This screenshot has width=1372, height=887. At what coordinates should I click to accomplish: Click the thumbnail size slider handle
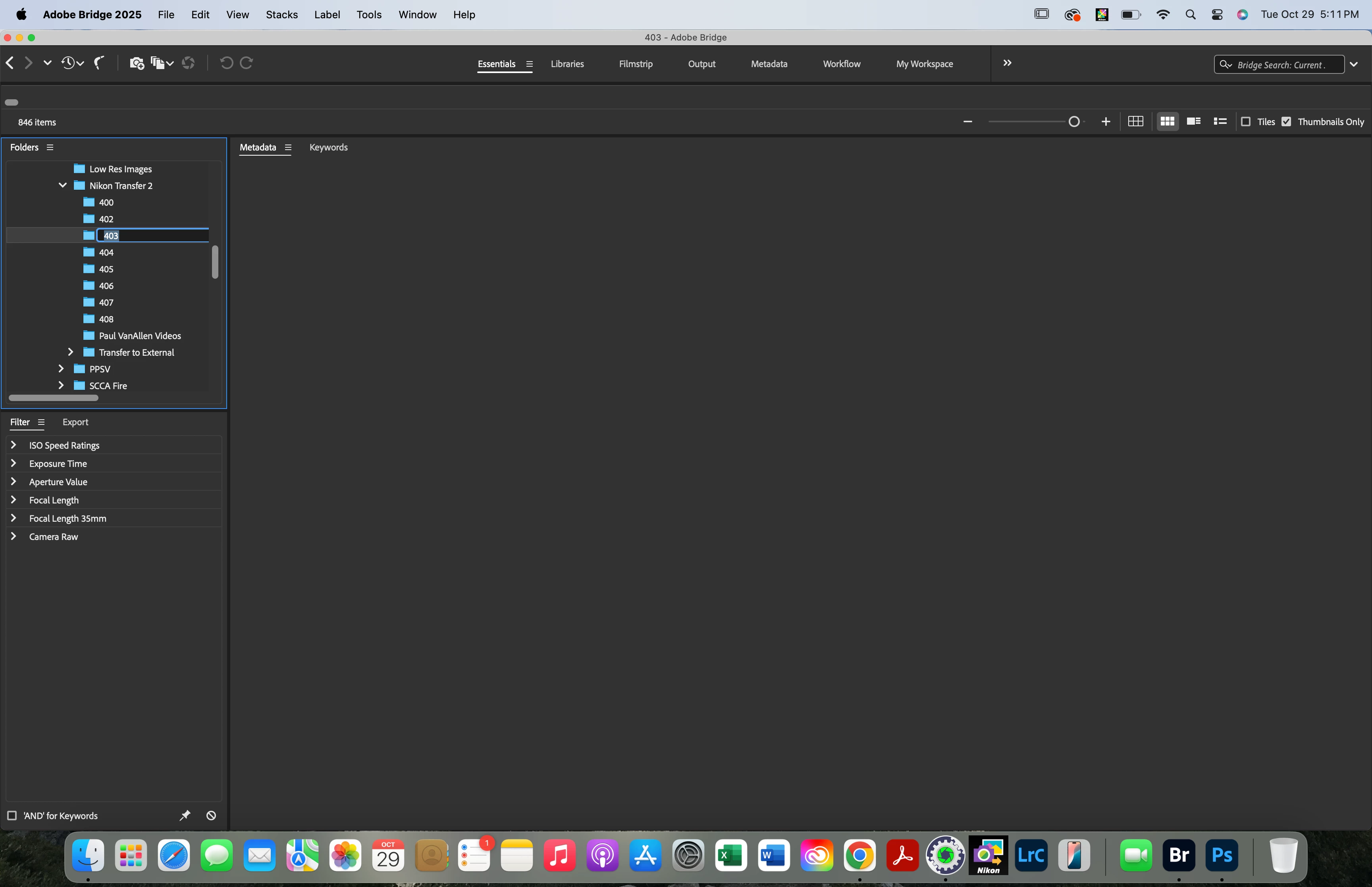[x=1074, y=121]
